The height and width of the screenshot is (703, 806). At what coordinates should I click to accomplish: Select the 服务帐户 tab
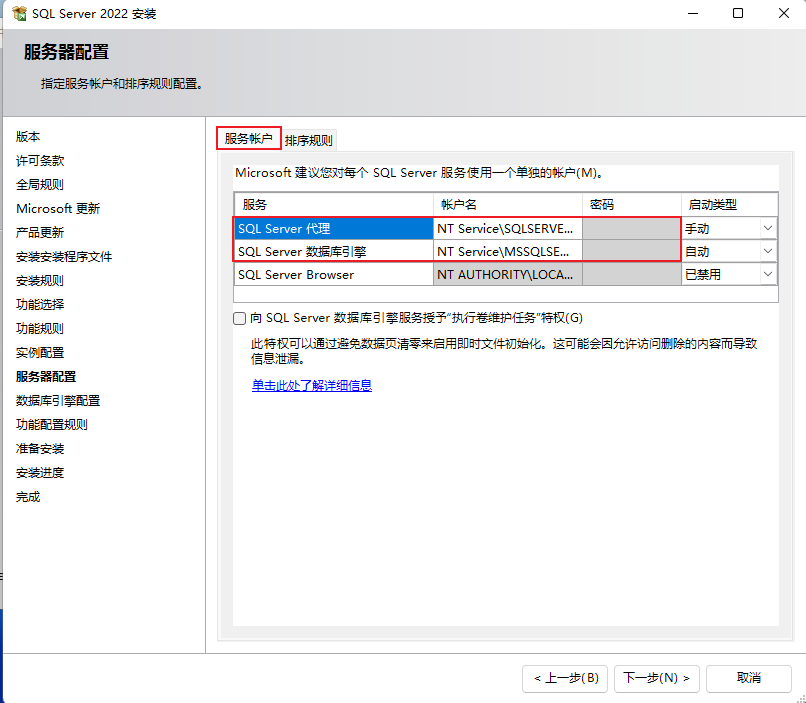(249, 138)
